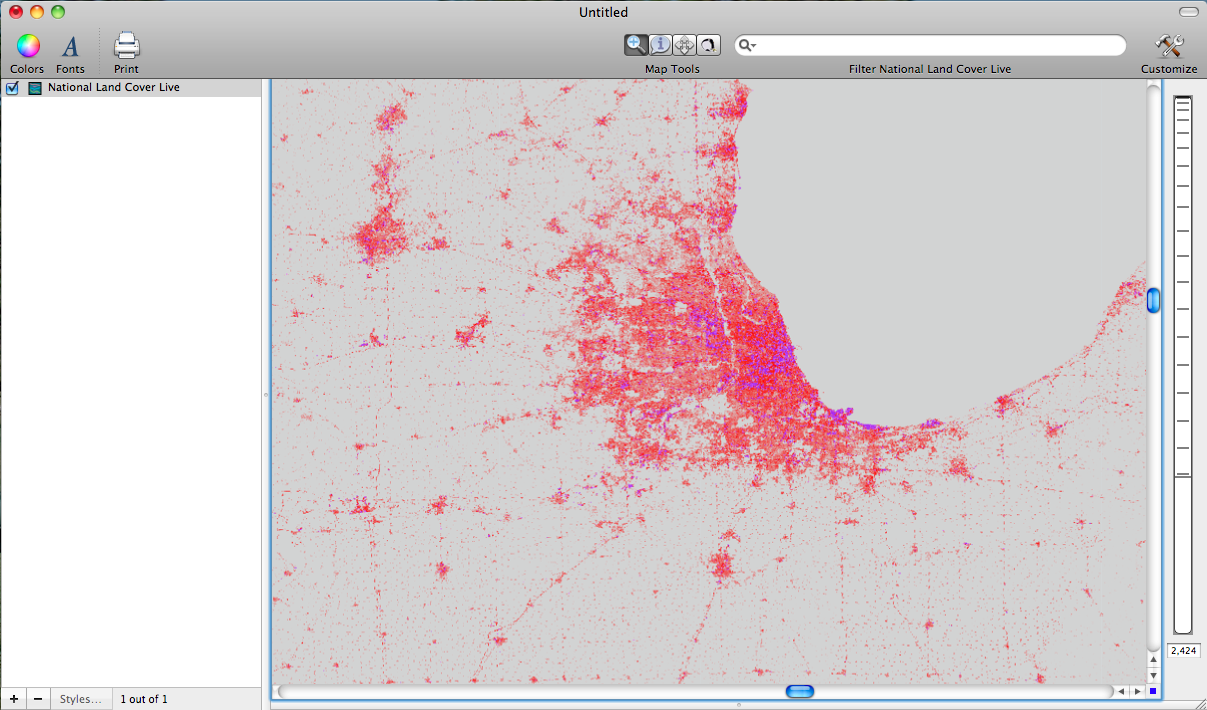The image size is (1207, 710).
Task: Toggle the overview square at bottom-right corner
Action: pos(1153,690)
